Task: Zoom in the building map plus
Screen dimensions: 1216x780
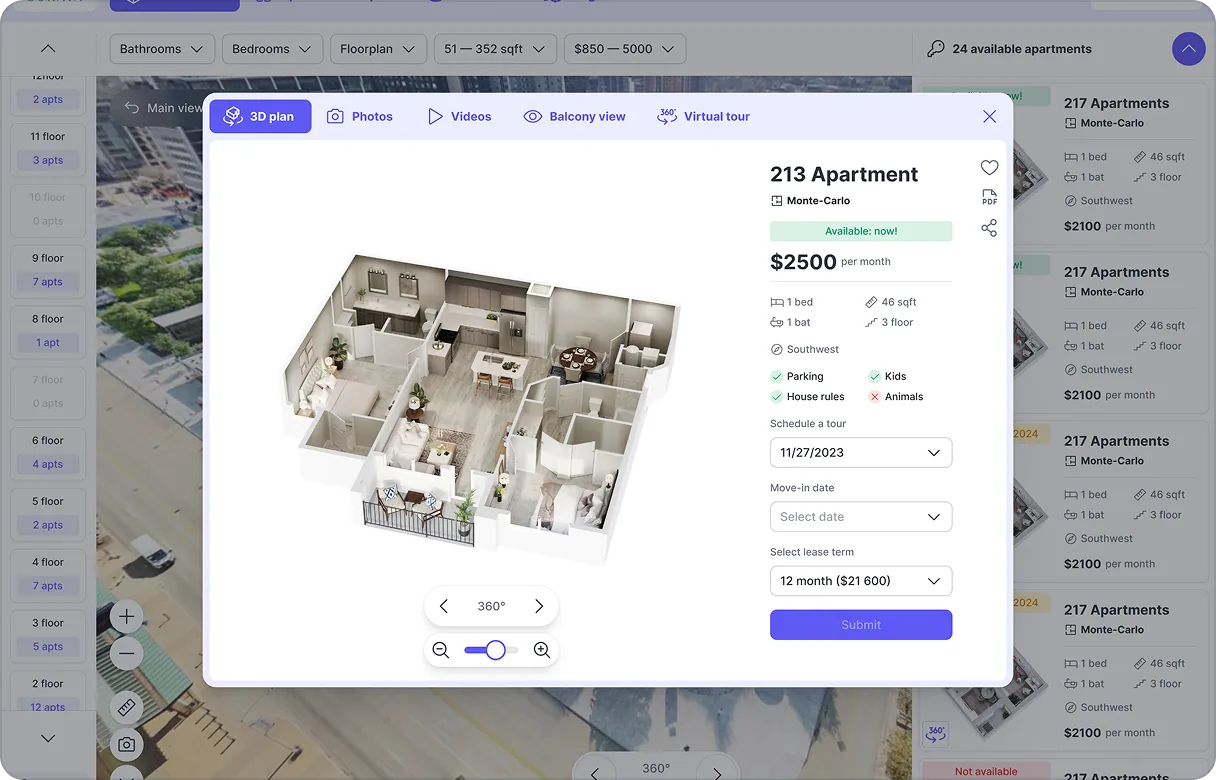Action: click(x=126, y=617)
